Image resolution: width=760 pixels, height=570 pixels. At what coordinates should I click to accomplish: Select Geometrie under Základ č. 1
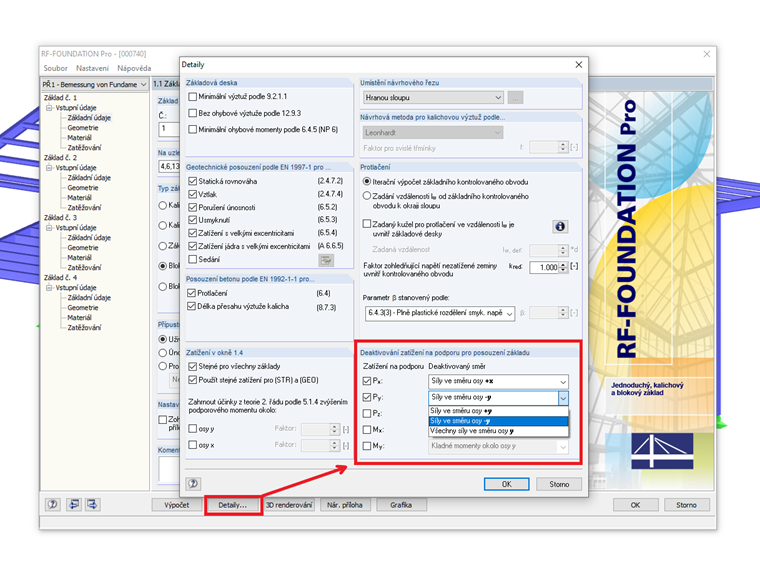[x=83, y=128]
